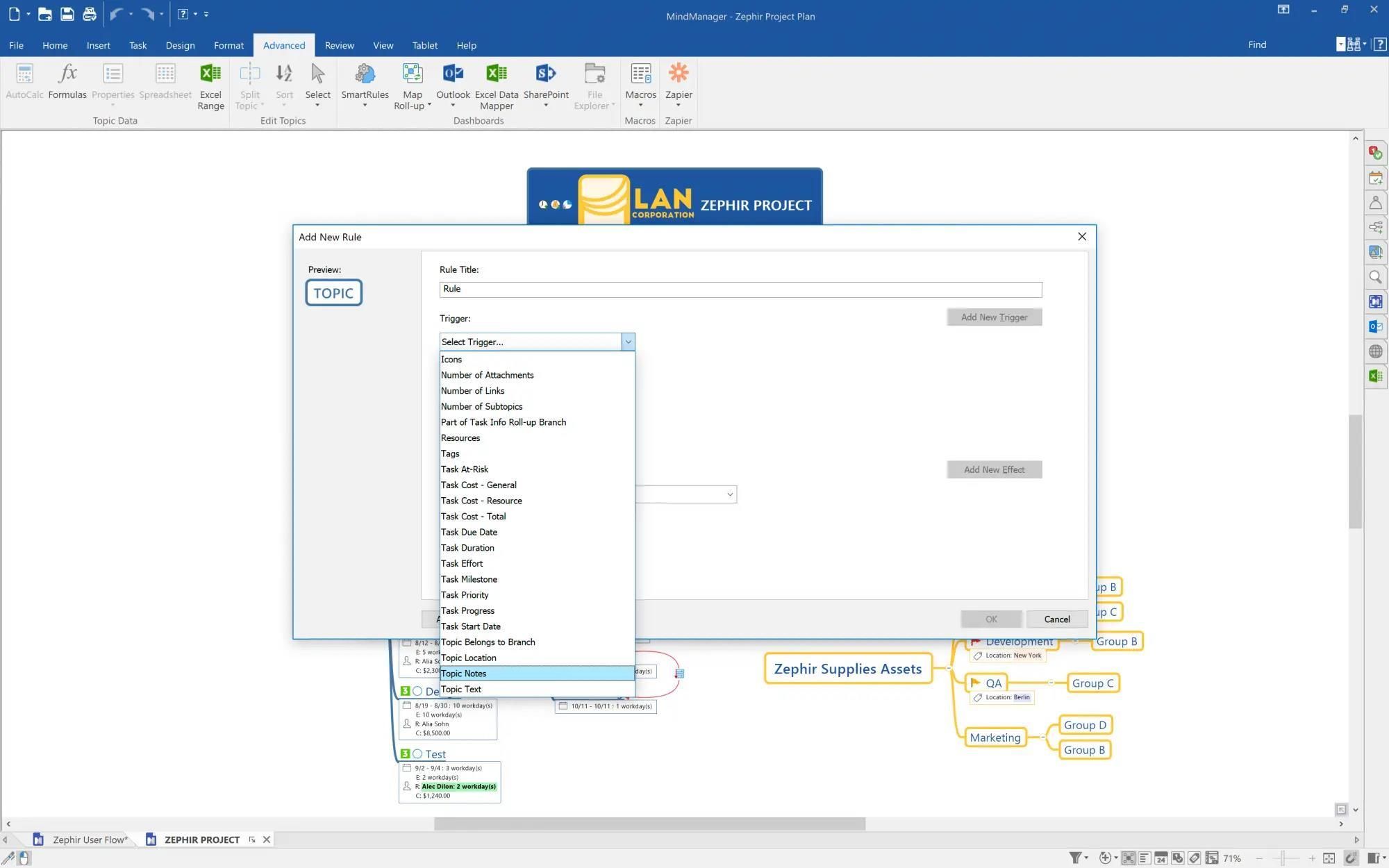The width and height of the screenshot is (1389, 868).
Task: Launch the Zapier integration tool
Action: pyautogui.click(x=679, y=83)
